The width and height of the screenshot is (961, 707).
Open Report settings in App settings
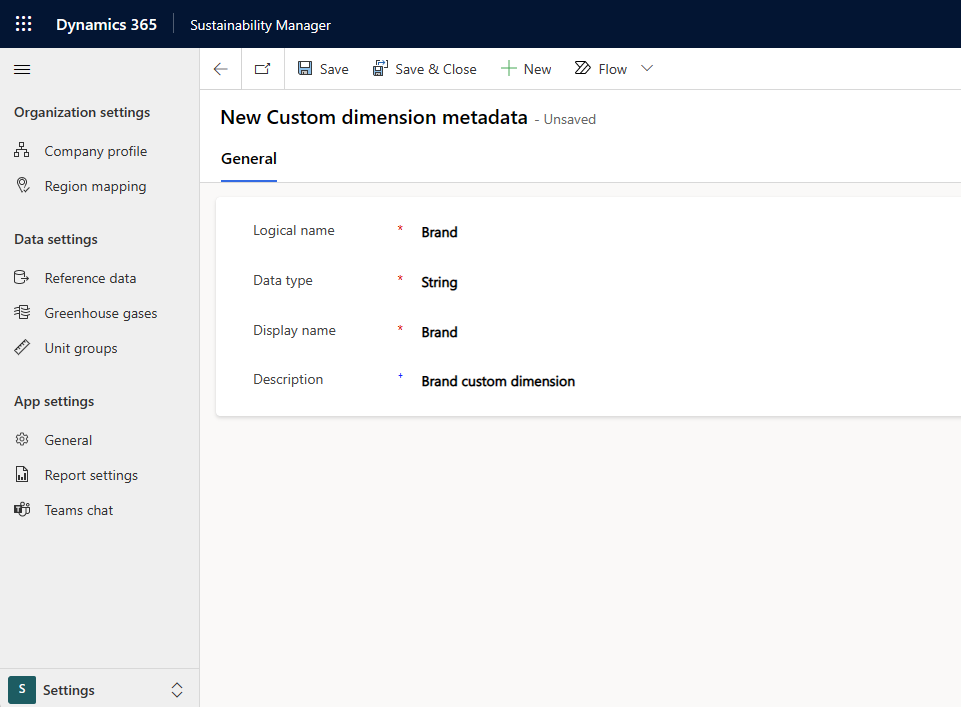click(x=91, y=475)
